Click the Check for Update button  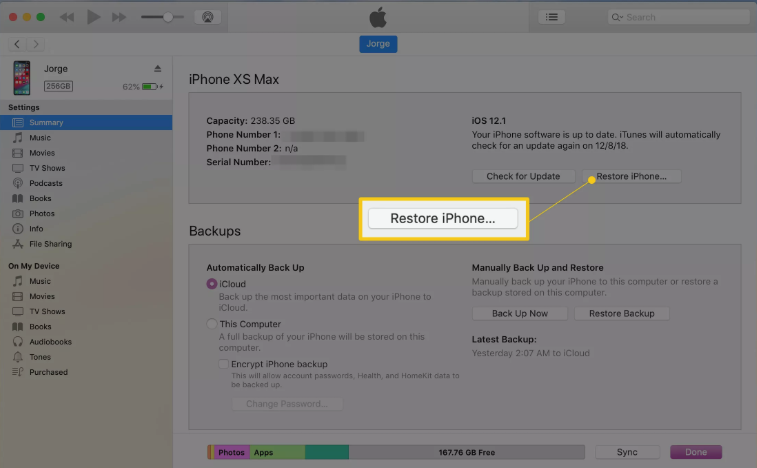[523, 176]
